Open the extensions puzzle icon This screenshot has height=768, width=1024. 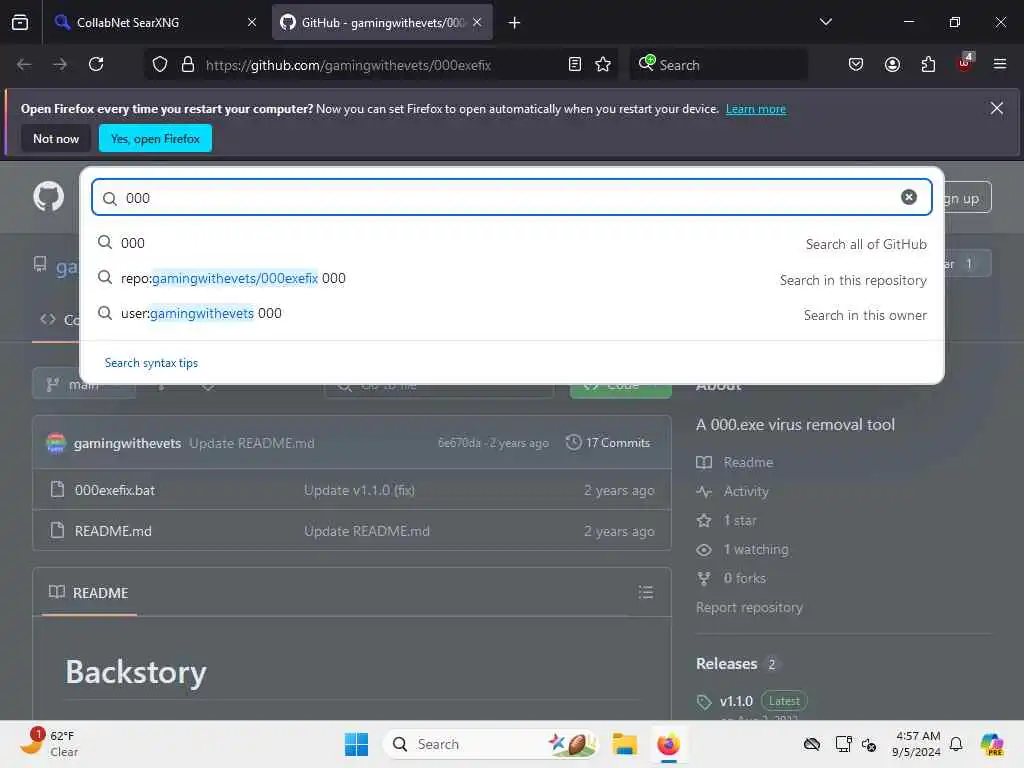click(928, 64)
